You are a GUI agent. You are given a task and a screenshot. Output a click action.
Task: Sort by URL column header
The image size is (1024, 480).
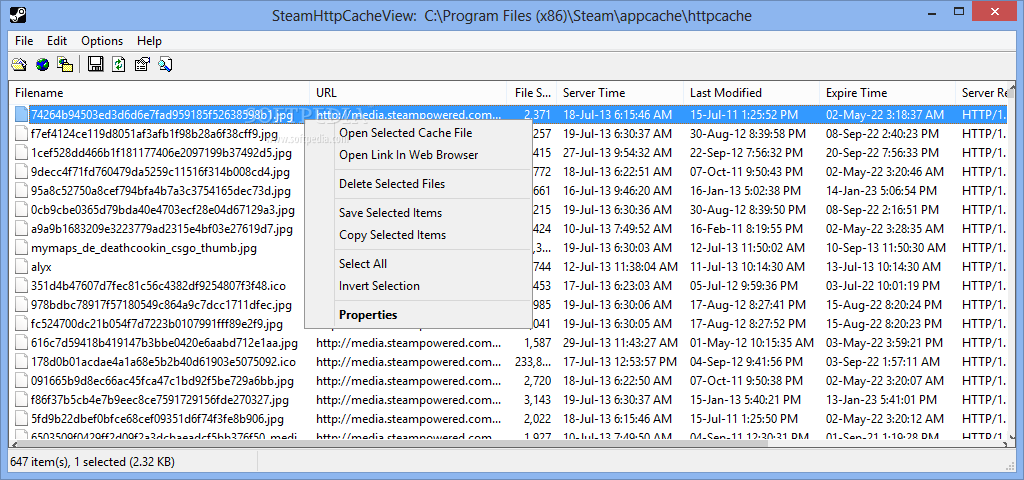(408, 93)
